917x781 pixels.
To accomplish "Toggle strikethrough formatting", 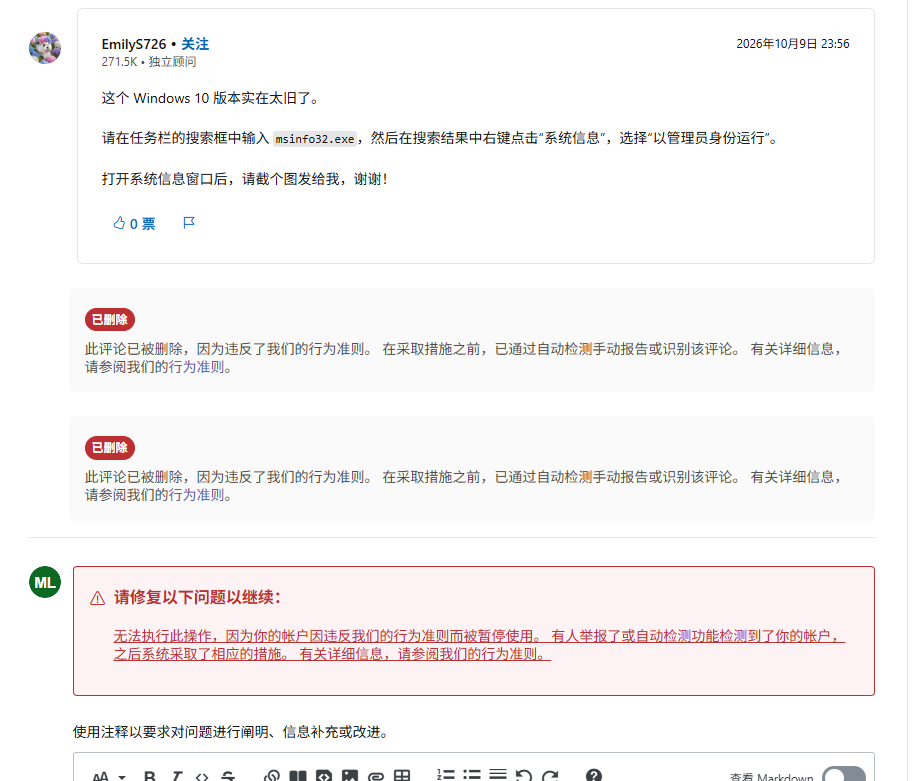I will 228,776.
